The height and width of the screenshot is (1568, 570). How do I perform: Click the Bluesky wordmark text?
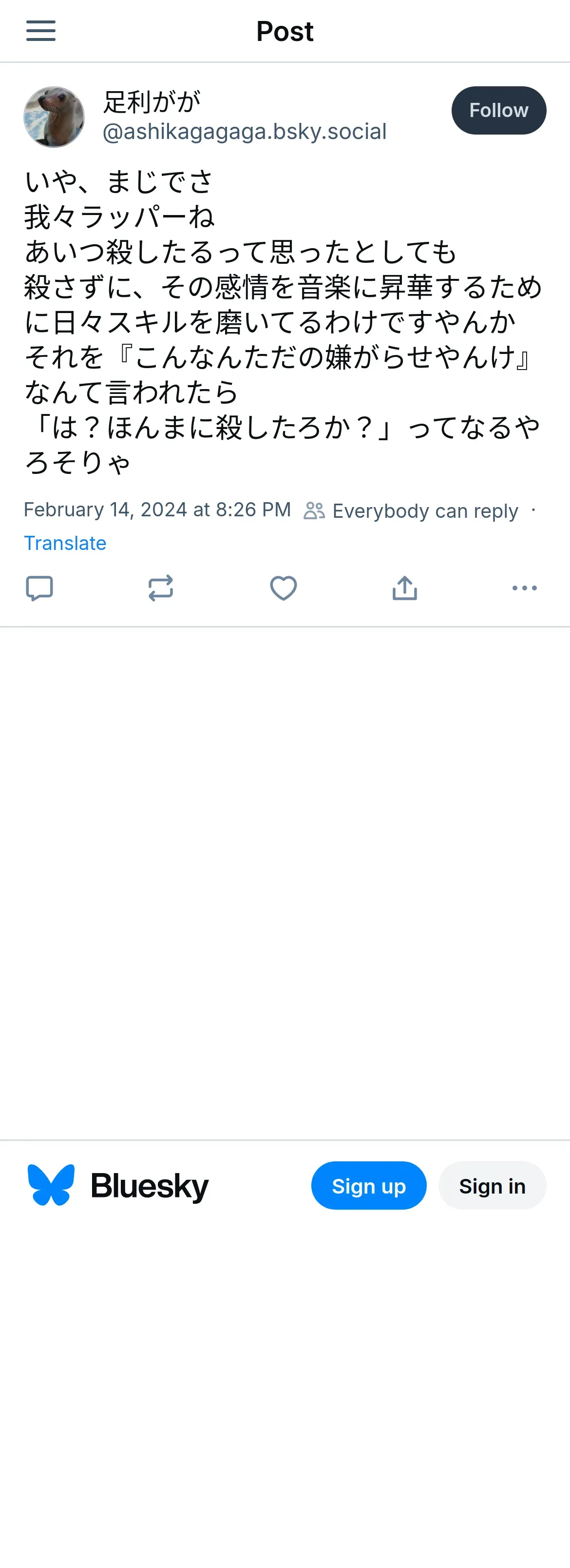[150, 1186]
